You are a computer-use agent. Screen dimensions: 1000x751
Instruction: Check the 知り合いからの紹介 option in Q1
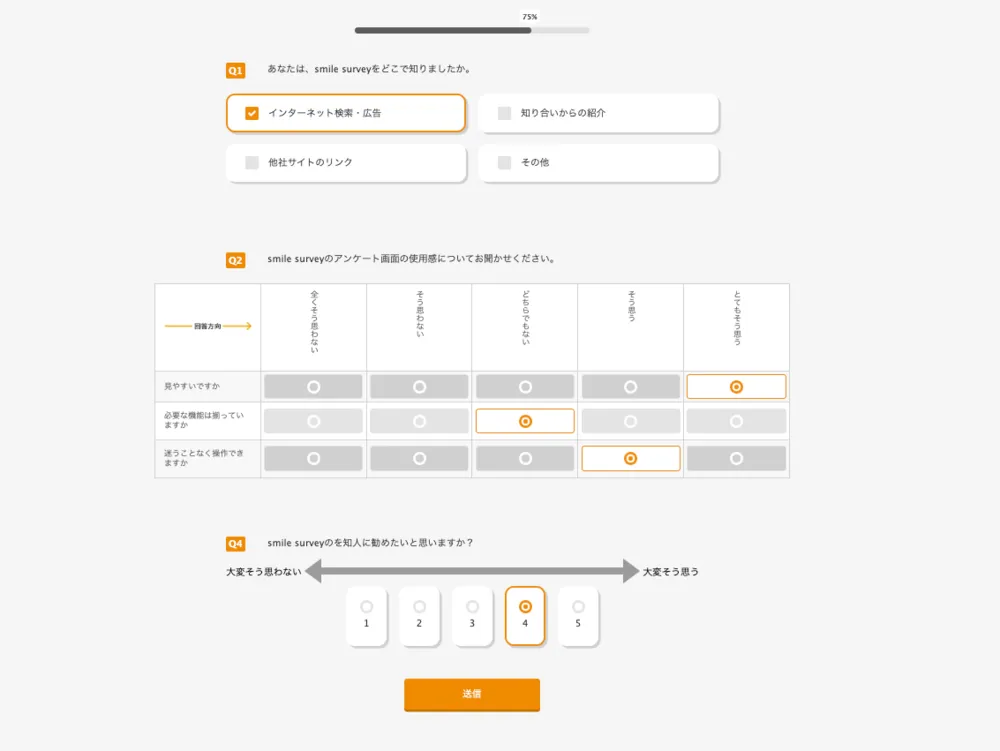(x=598, y=113)
